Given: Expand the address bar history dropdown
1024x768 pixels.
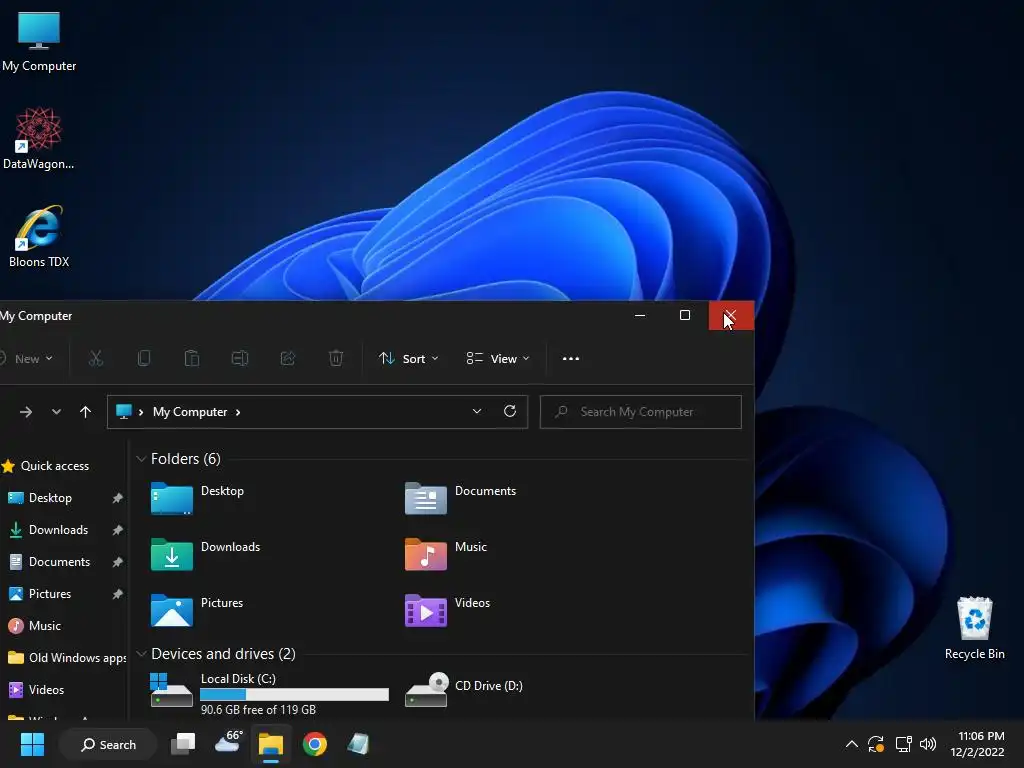Looking at the screenshot, I should point(477,411).
